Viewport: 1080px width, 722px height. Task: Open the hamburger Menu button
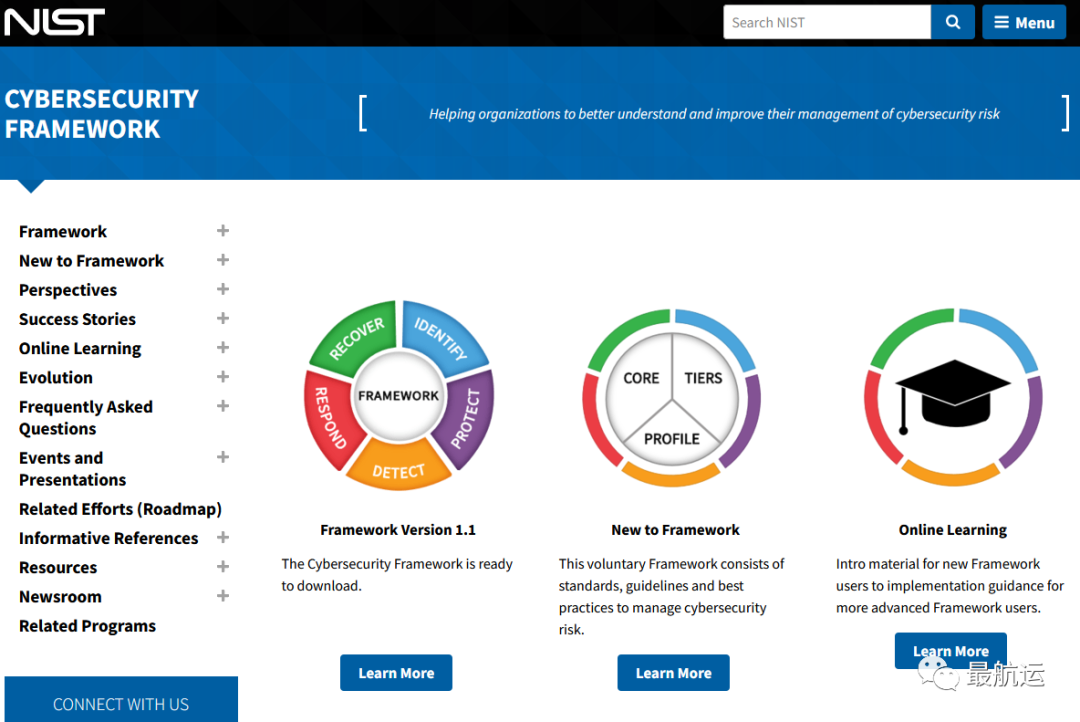pos(1024,22)
